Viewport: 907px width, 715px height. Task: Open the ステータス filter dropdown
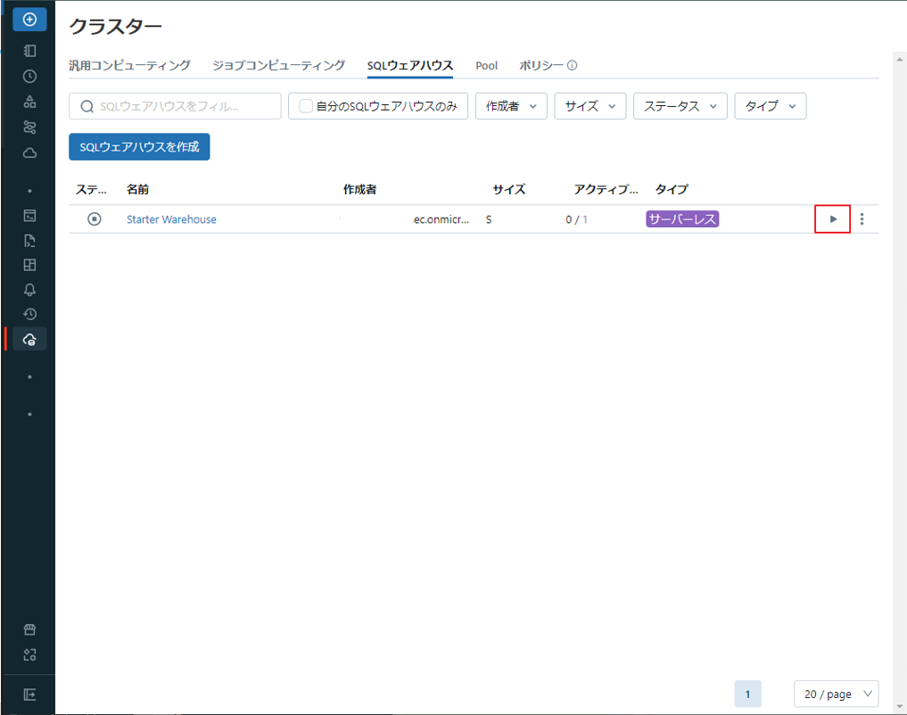point(680,106)
